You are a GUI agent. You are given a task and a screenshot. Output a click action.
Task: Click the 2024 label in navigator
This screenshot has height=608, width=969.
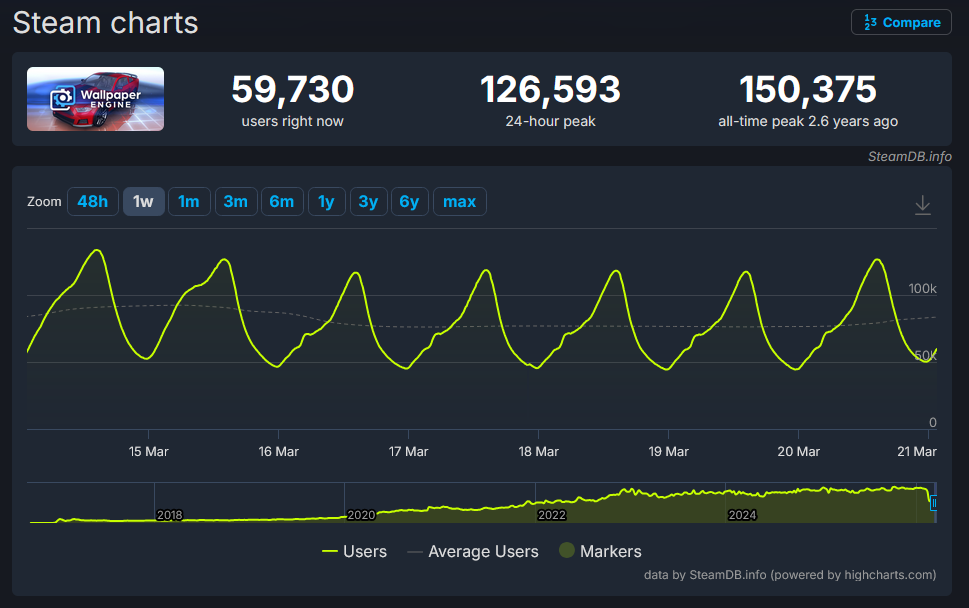[x=742, y=515]
